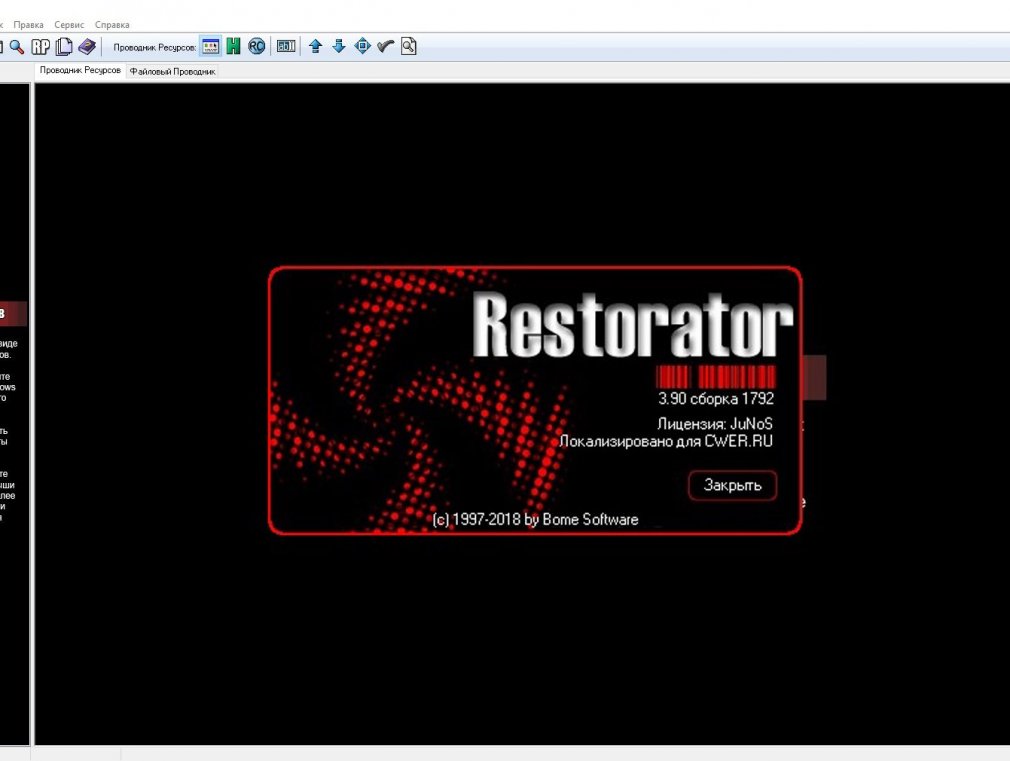Select the default resource view mode icon

pyautogui.click(x=210, y=46)
